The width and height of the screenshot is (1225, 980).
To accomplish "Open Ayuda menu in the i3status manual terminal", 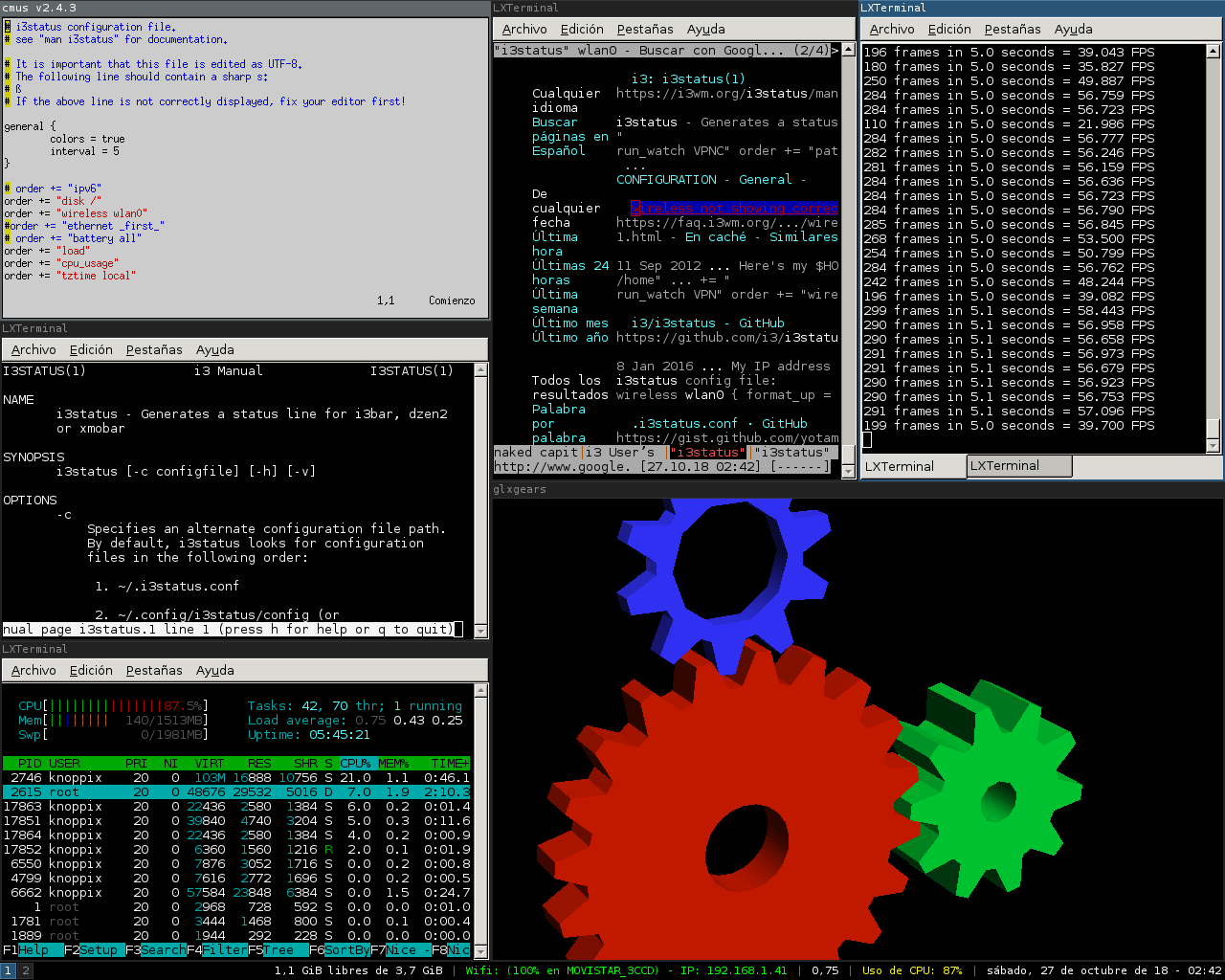I will (x=215, y=350).
